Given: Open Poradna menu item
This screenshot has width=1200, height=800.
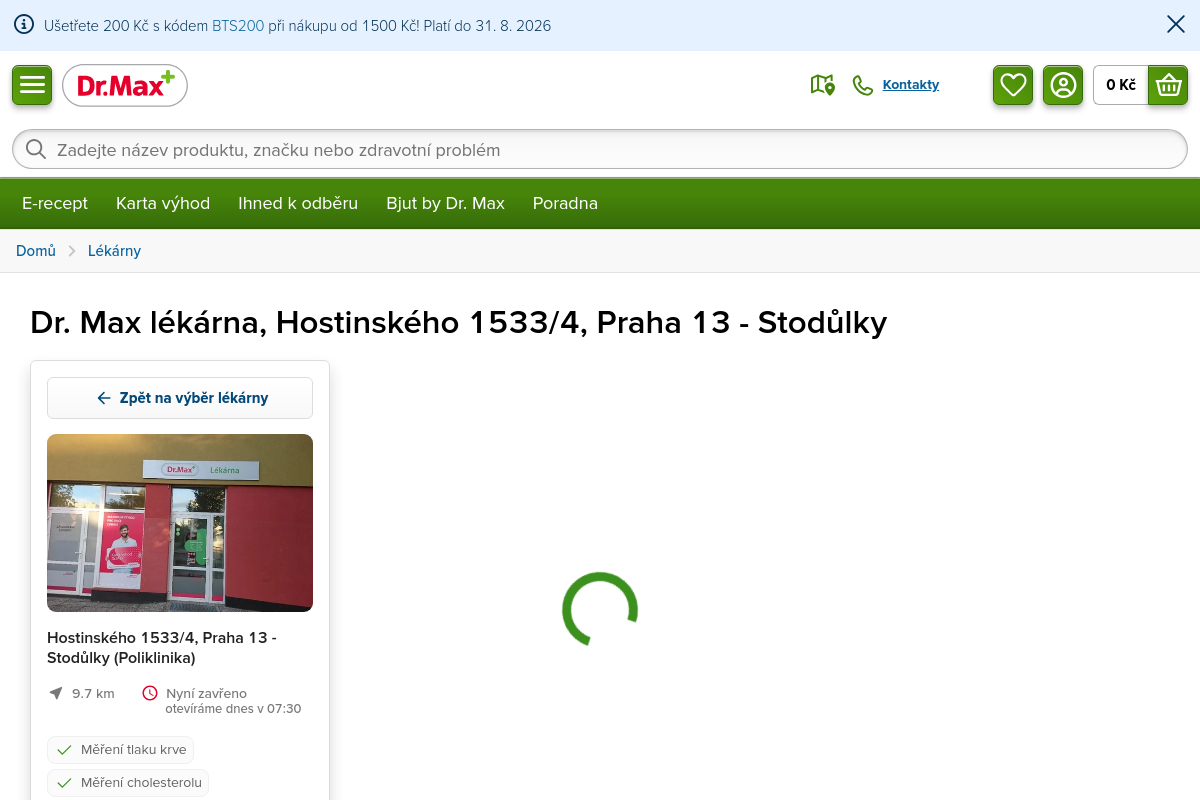Looking at the screenshot, I should pos(565,203).
